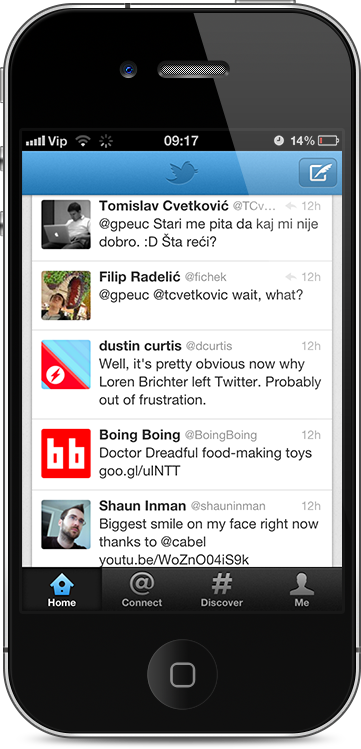Tap the @cabel mention in Shaun's tweet
The image size is (361, 749).
tap(182, 542)
